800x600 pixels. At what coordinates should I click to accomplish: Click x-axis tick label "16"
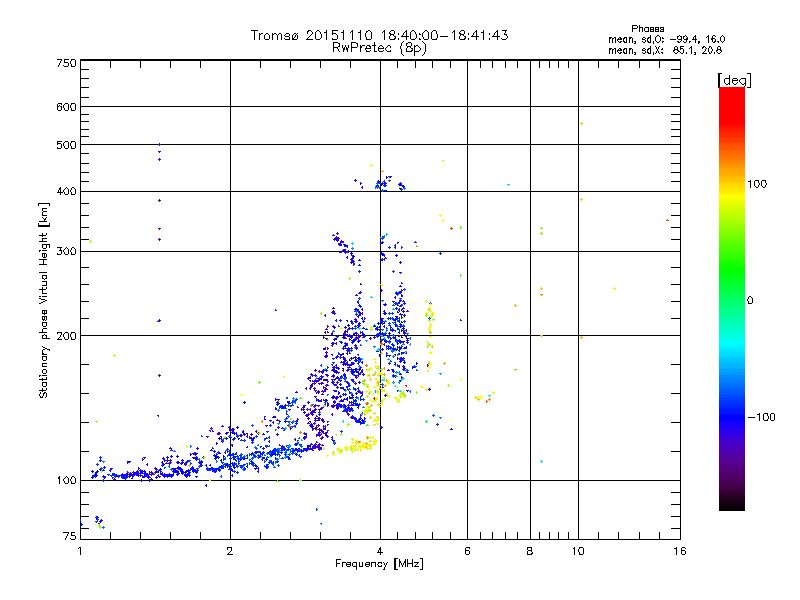(680, 551)
